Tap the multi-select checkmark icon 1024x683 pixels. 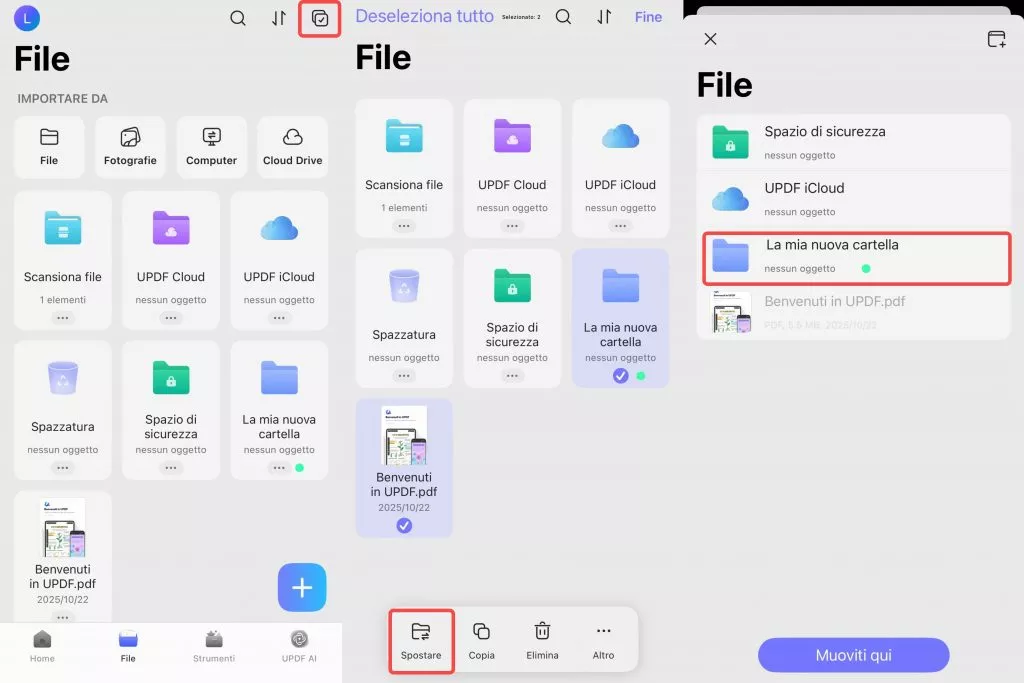pyautogui.click(x=319, y=17)
